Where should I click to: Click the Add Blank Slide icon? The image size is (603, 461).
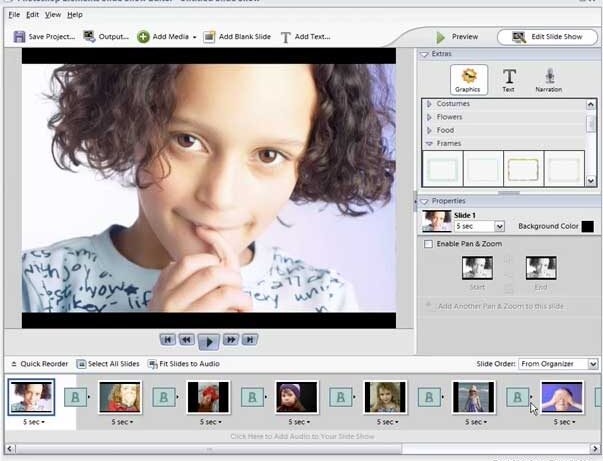pos(209,37)
